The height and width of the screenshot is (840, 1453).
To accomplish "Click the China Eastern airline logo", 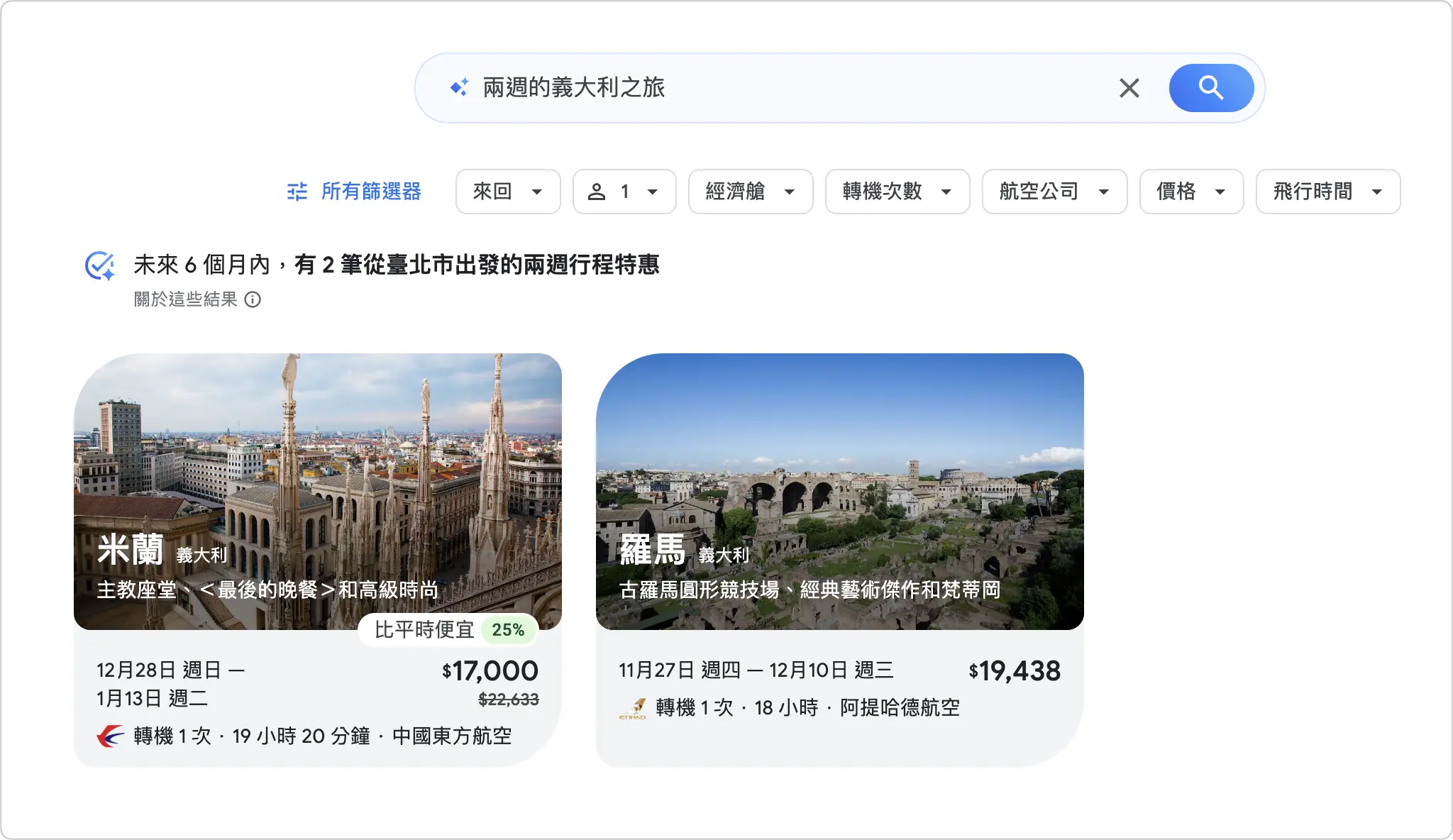I will (x=110, y=736).
